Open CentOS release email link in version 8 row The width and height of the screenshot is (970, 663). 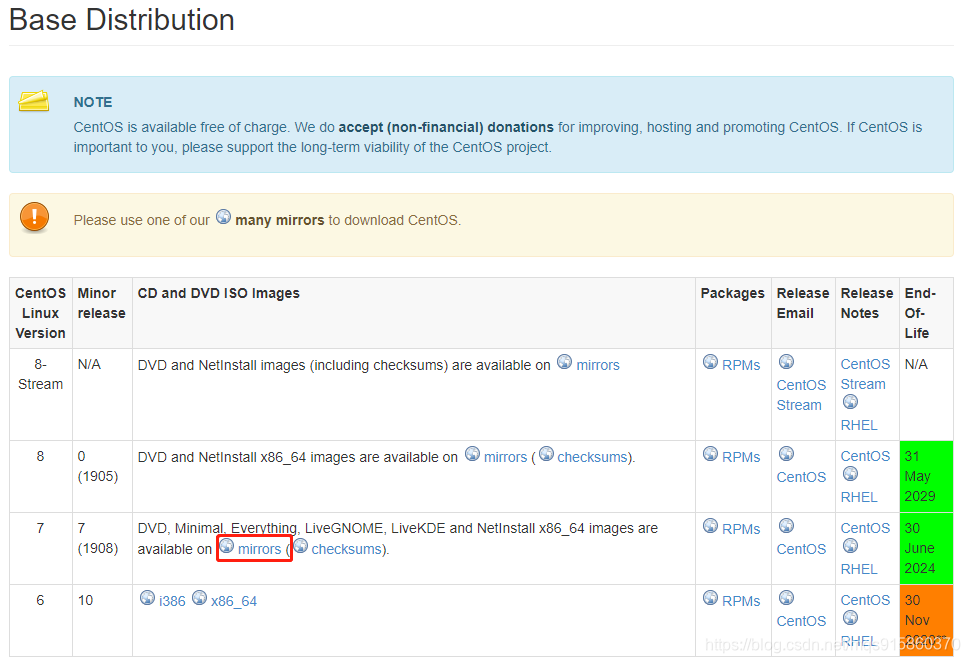pyautogui.click(x=801, y=477)
